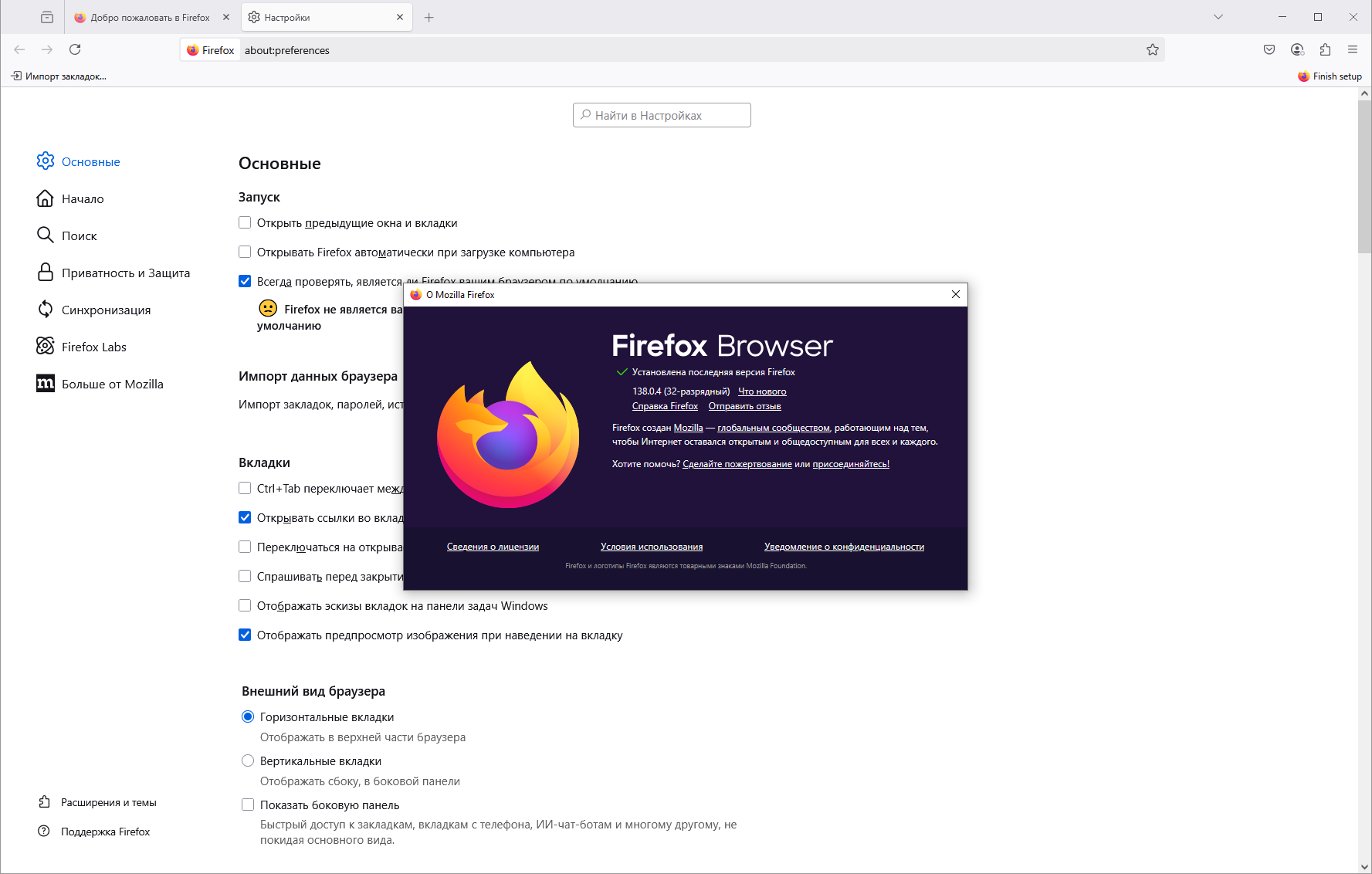Toggle the Переключаться на открываемую checkbox
The width and height of the screenshot is (1372, 874).
(245, 547)
